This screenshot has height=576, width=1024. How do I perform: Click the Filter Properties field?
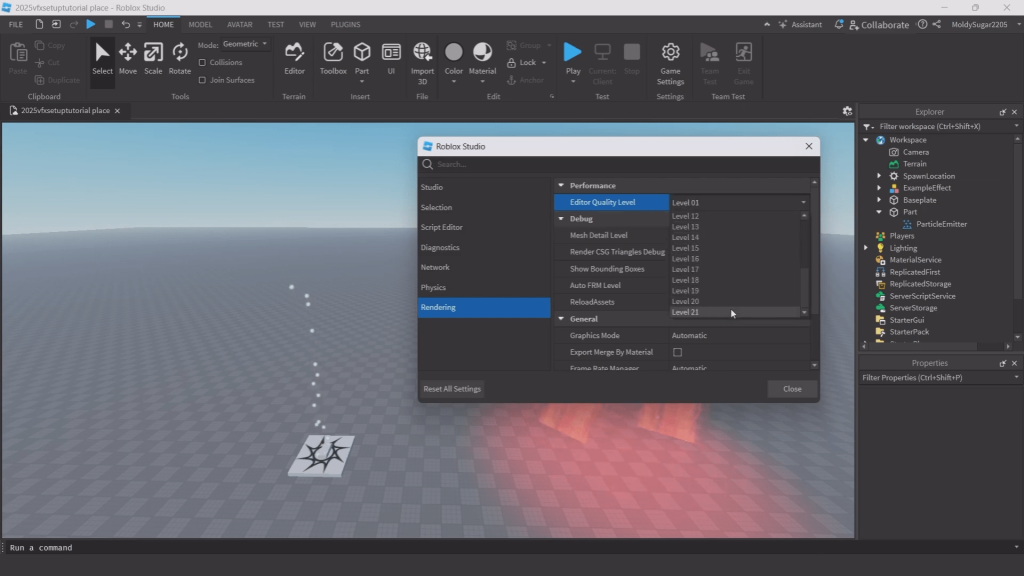[940, 377]
